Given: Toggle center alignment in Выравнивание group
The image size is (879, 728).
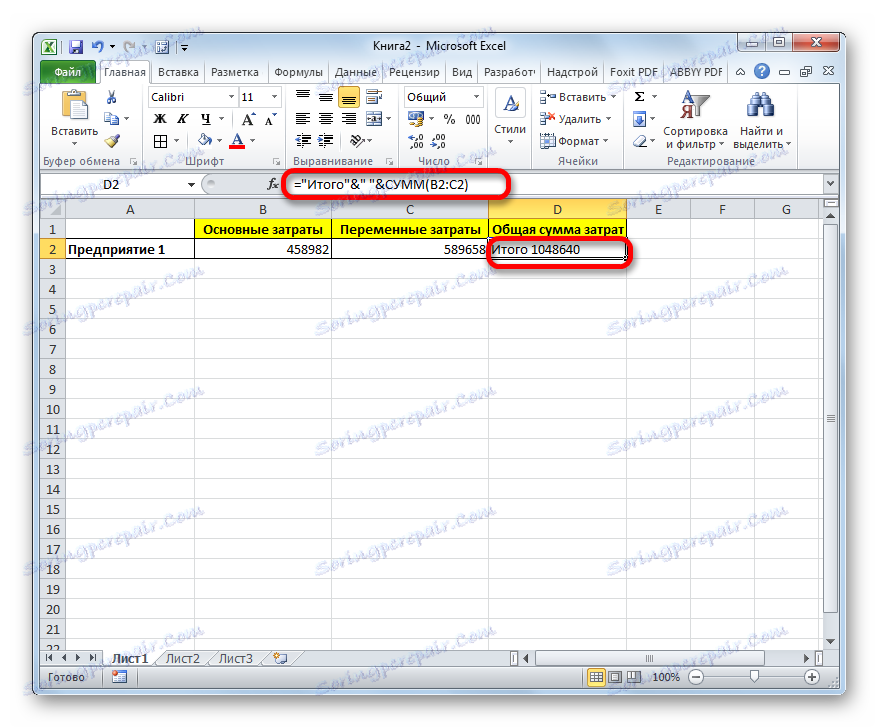Looking at the screenshot, I should 324,118.
